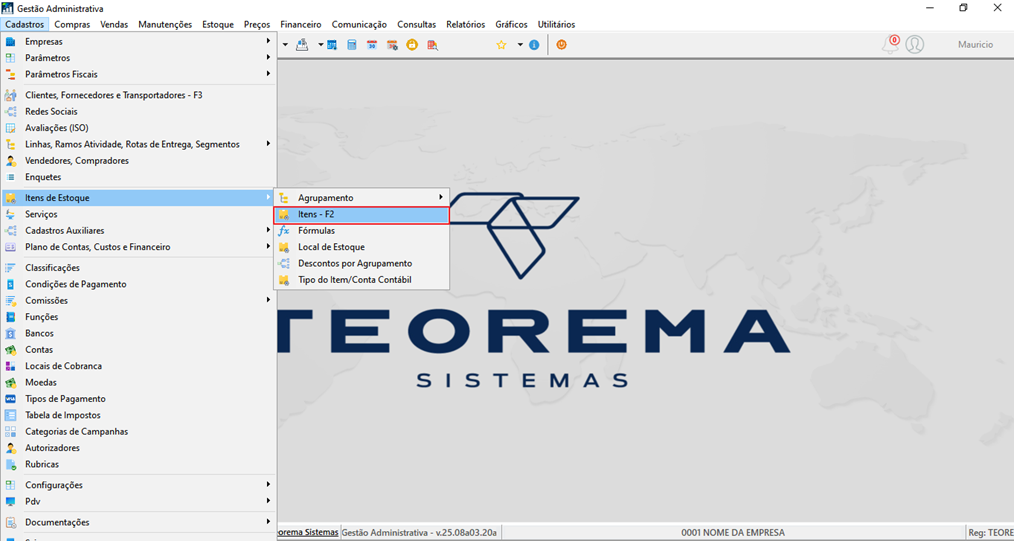Click the Serviços menu icon
Image resolution: width=1014 pixels, height=541 pixels.
coord(10,214)
